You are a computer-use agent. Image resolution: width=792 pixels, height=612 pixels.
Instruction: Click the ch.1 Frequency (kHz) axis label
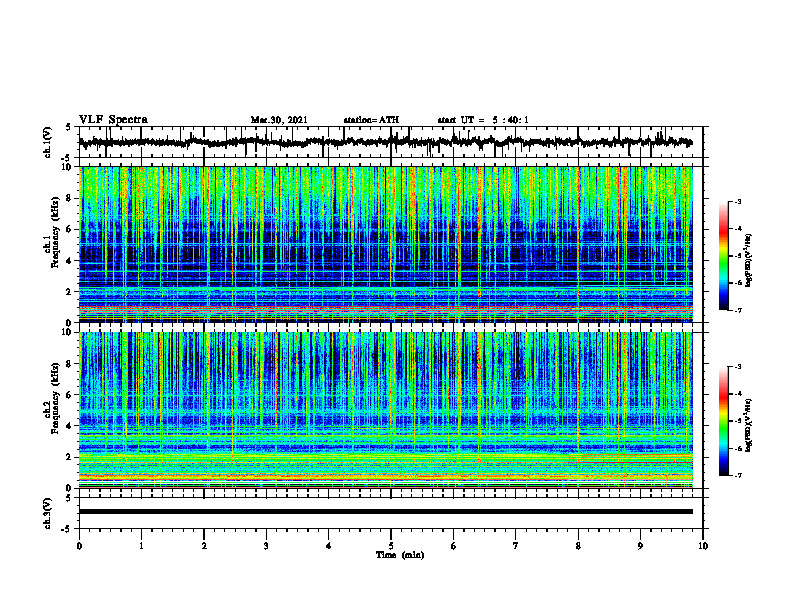(x=52, y=230)
